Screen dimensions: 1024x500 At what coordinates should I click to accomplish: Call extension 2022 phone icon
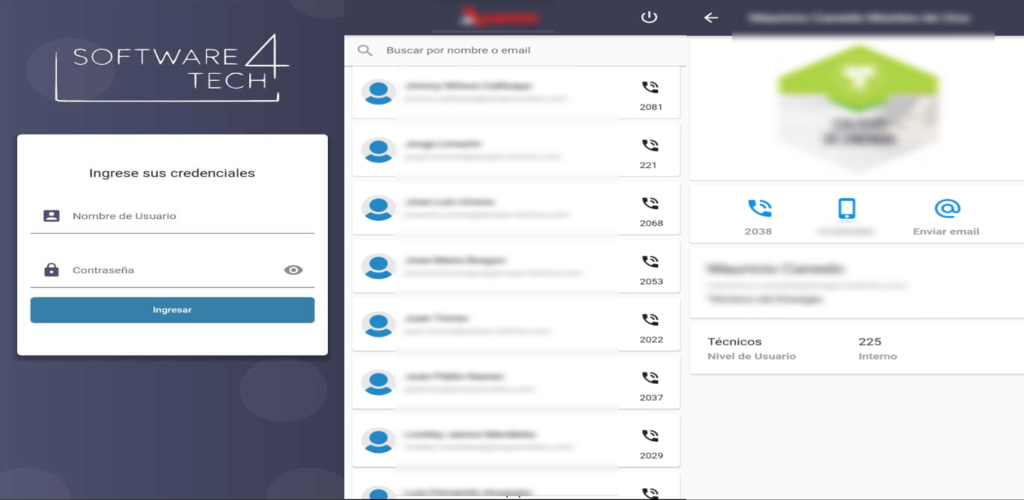click(650, 320)
